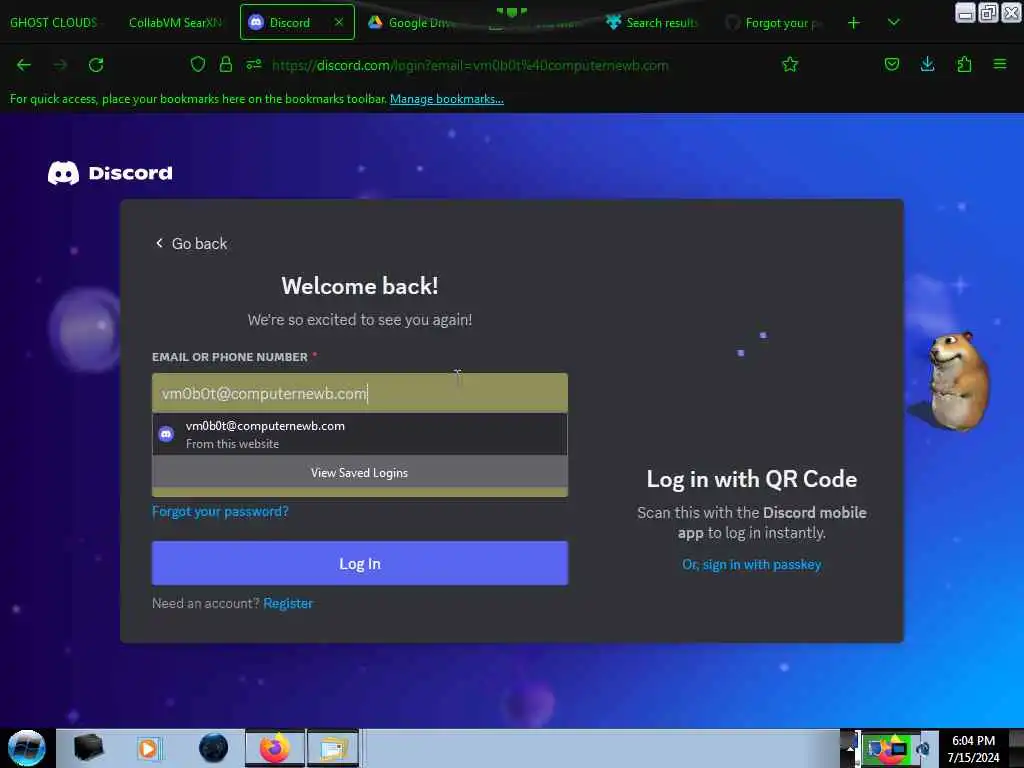Click the Log In button

[x=360, y=563]
